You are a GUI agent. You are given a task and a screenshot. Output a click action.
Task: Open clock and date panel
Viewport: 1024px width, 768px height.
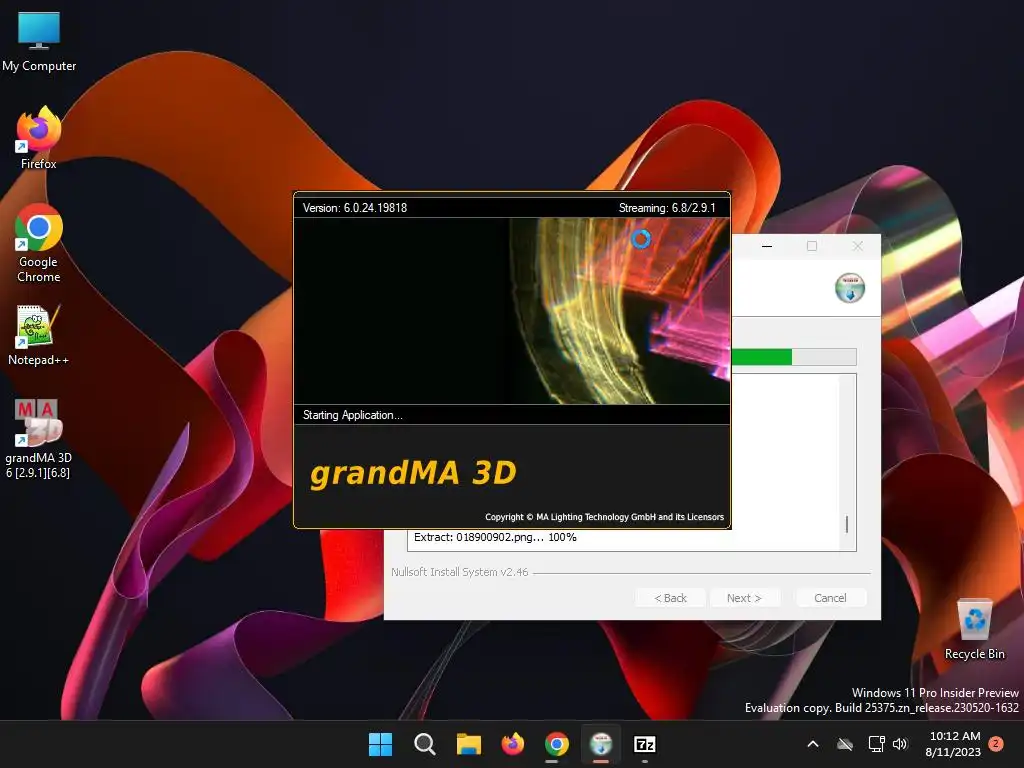coord(953,744)
